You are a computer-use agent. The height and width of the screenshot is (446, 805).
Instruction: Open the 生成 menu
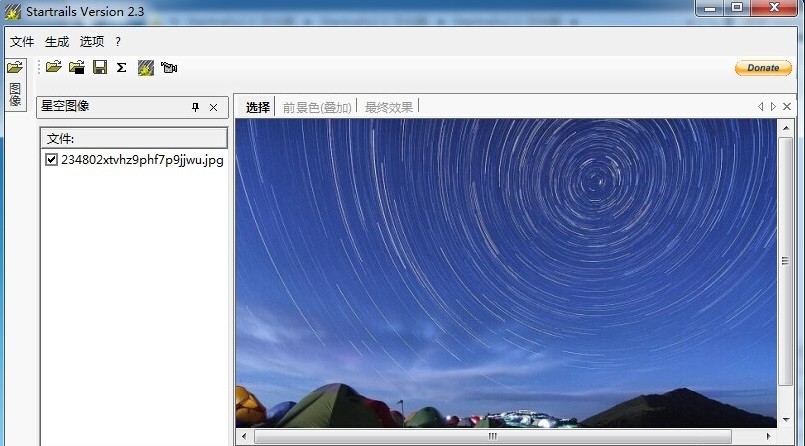(57, 42)
